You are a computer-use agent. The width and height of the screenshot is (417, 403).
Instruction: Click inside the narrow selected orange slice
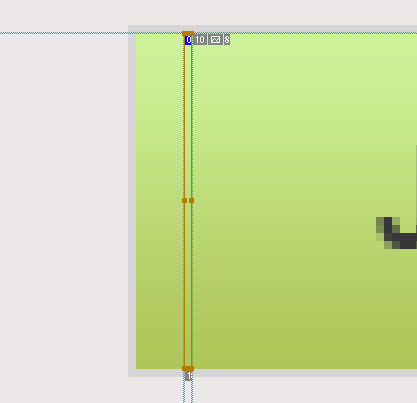[x=188, y=133]
